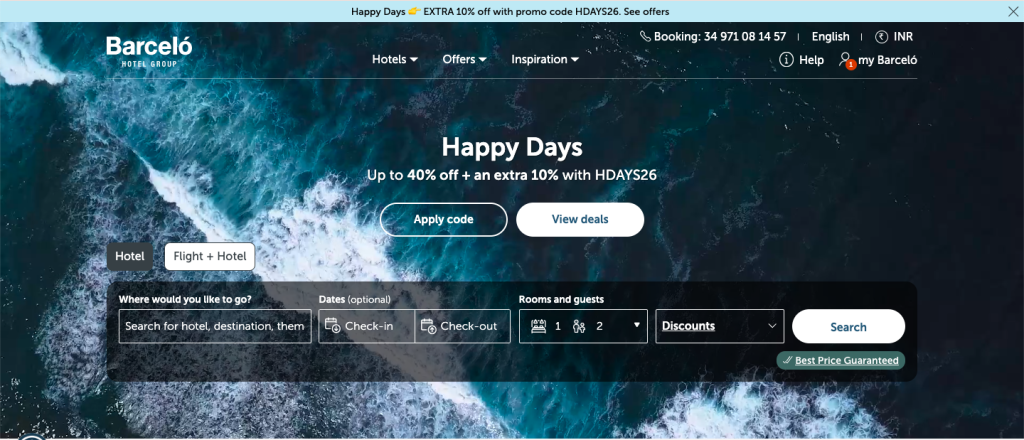
Task: Click the pointing hand emoji in promo banner
Action: [413, 11]
